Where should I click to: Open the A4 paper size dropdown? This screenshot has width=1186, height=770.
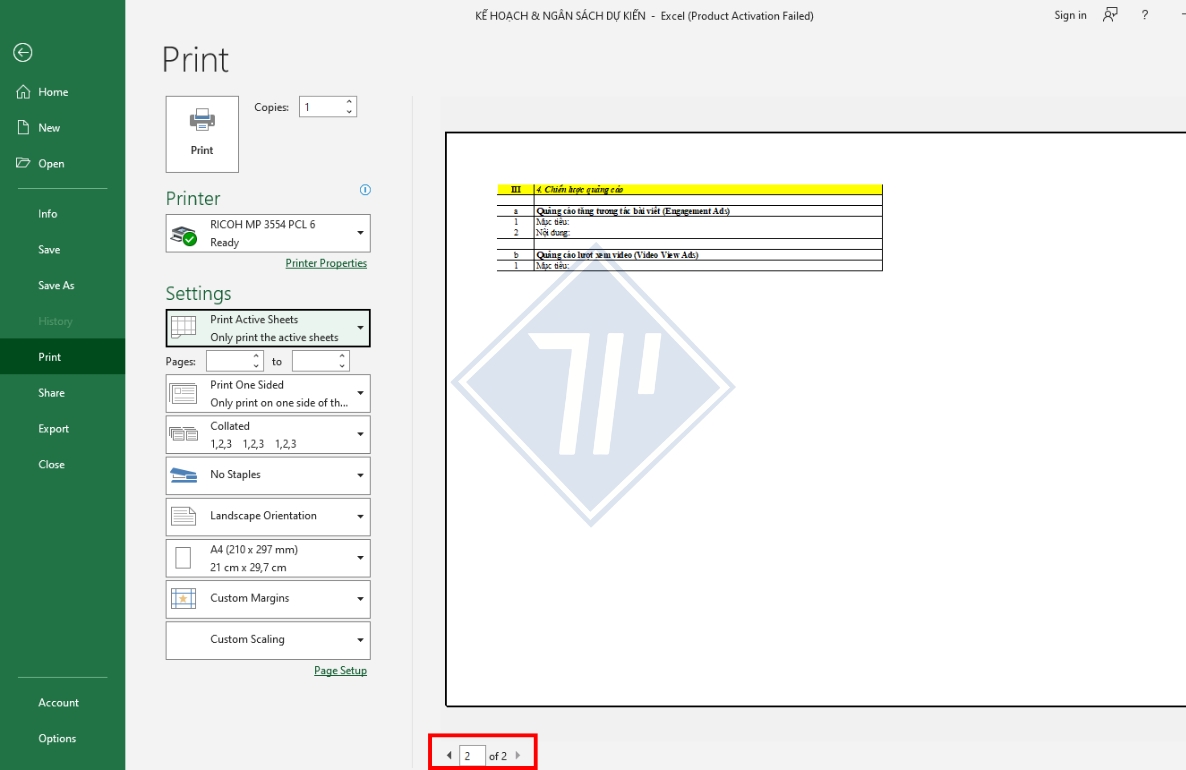coord(360,557)
